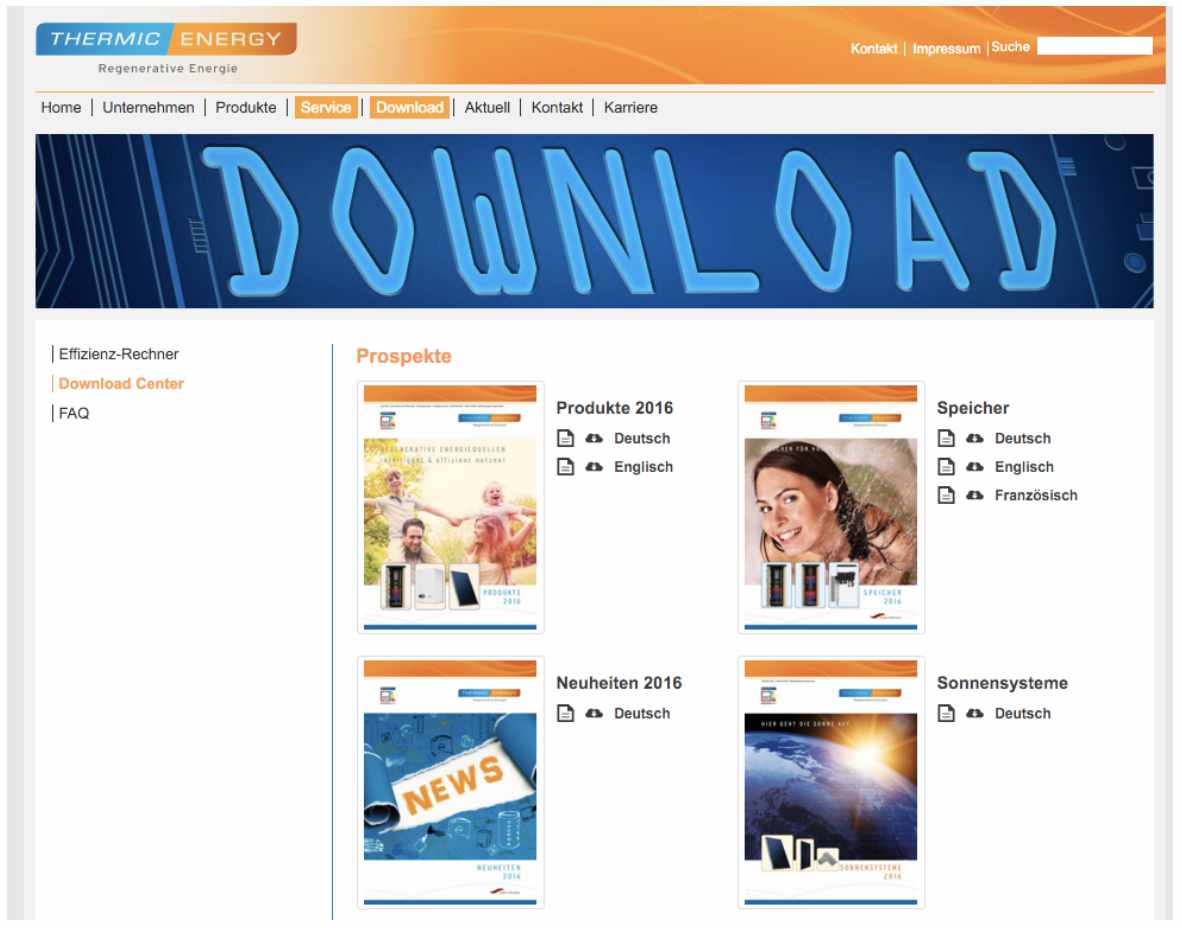Open the Home menu item
The width and height of the screenshot is (1182, 928).
click(x=61, y=108)
